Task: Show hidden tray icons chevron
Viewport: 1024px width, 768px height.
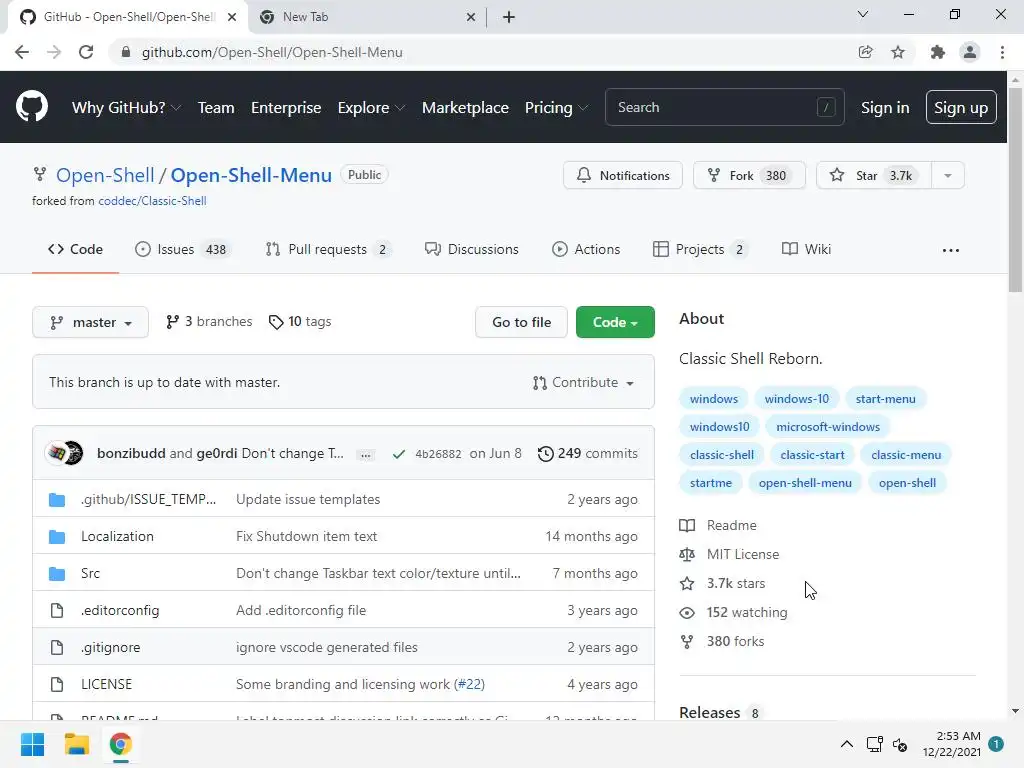Action: tap(846, 744)
